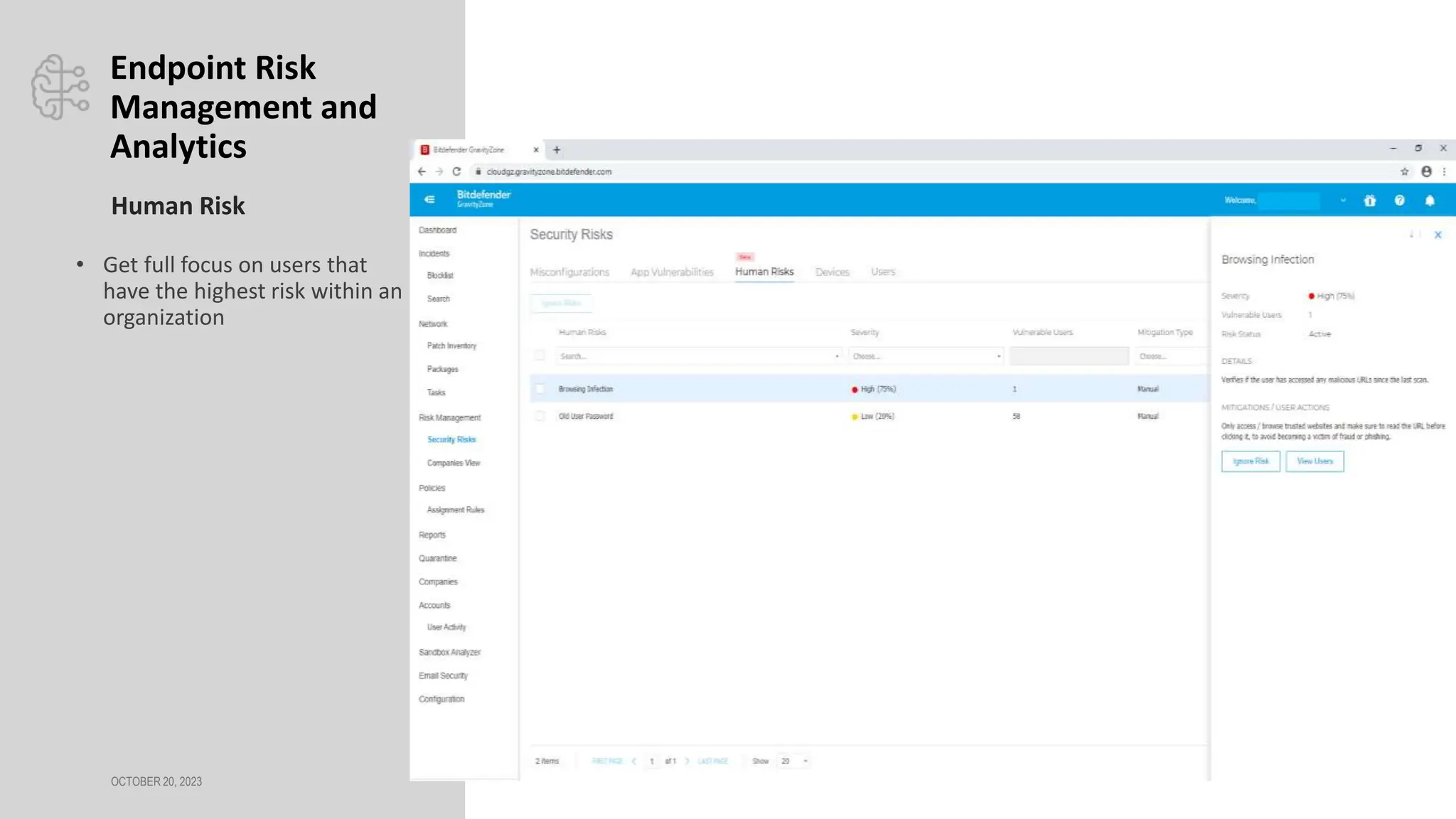This screenshot has height=819, width=1456.
Task: Click the browser forward arrow
Action: tap(439, 171)
